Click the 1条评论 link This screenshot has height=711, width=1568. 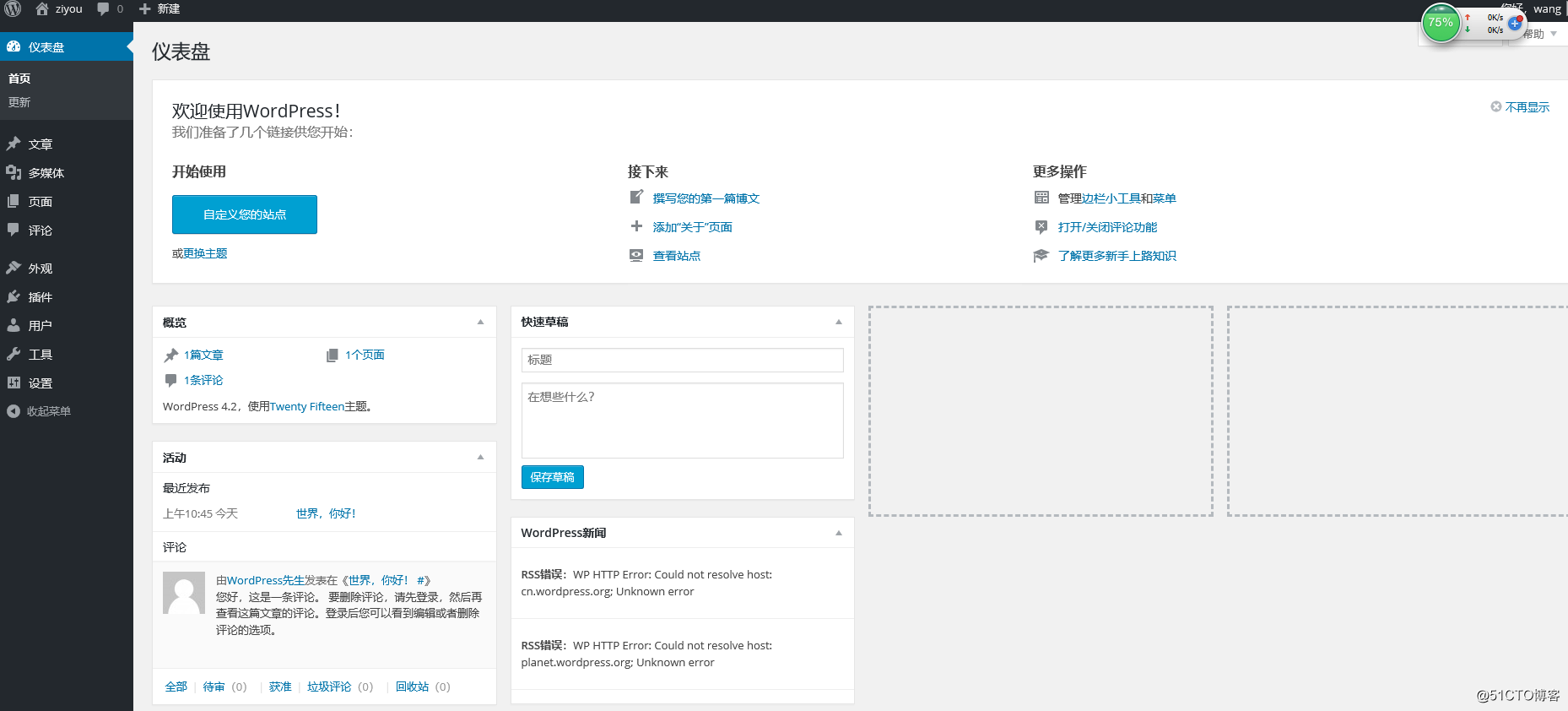[203, 380]
